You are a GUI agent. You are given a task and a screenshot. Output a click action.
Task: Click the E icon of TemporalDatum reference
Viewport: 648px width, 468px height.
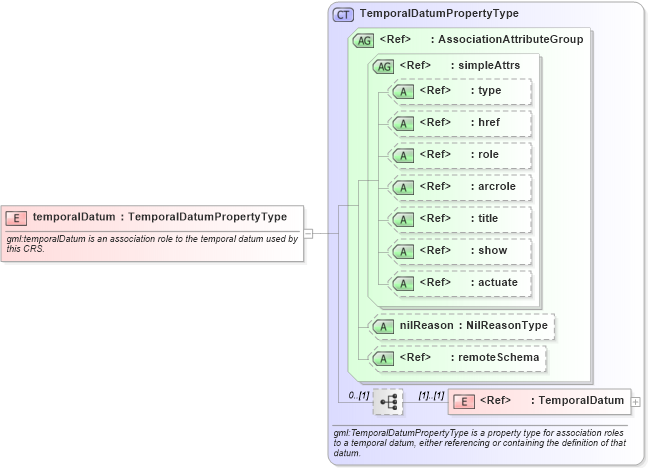click(x=464, y=401)
